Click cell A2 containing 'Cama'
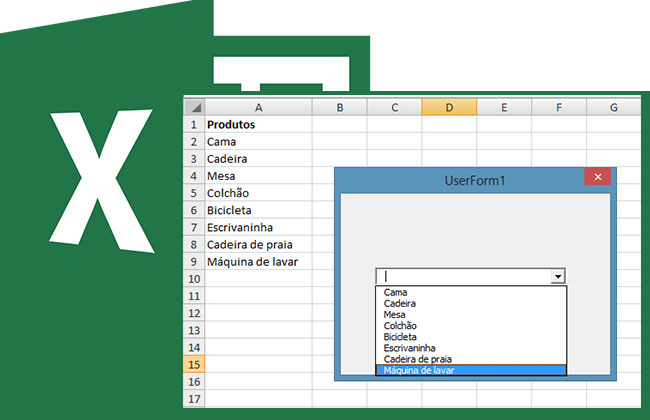650x420 pixels. 259,142
